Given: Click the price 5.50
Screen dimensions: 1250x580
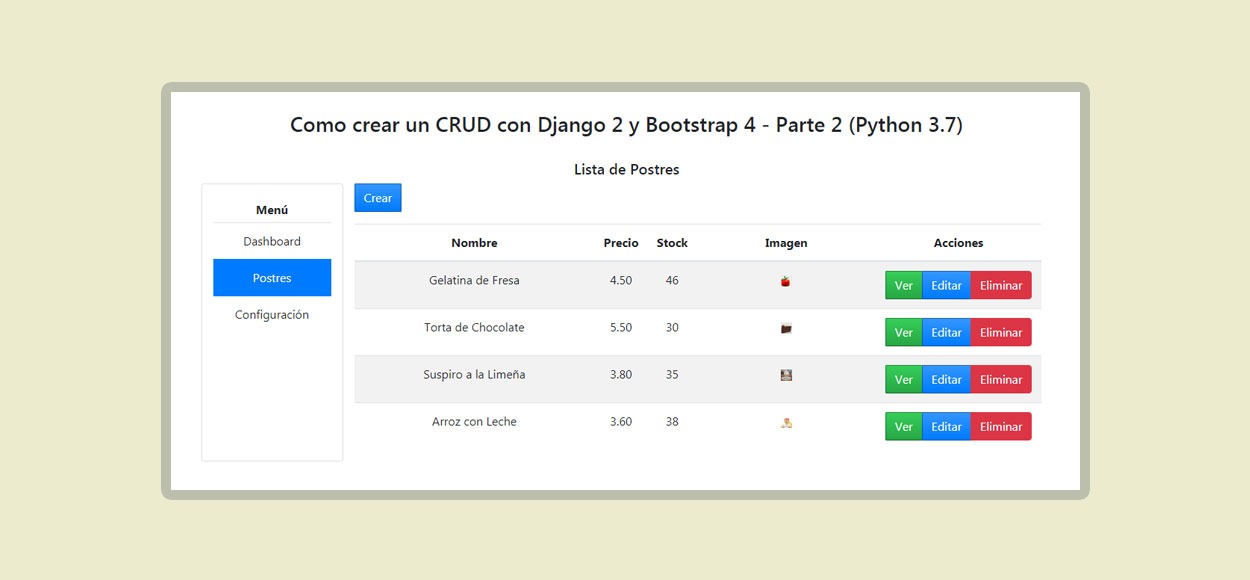Looking at the screenshot, I should (621, 327).
